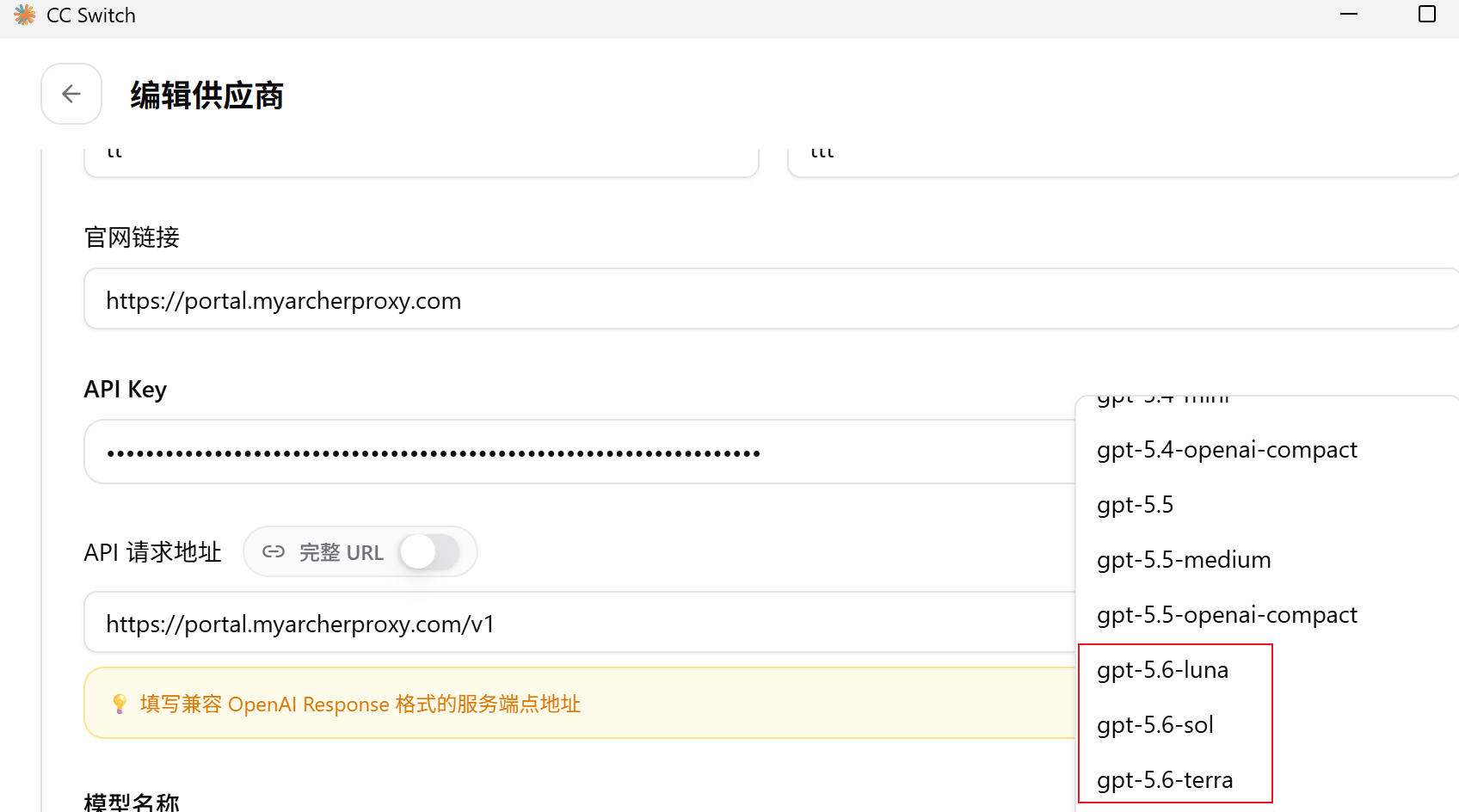Click the lightbulb hint icon
This screenshot has width=1459, height=812.
point(120,704)
